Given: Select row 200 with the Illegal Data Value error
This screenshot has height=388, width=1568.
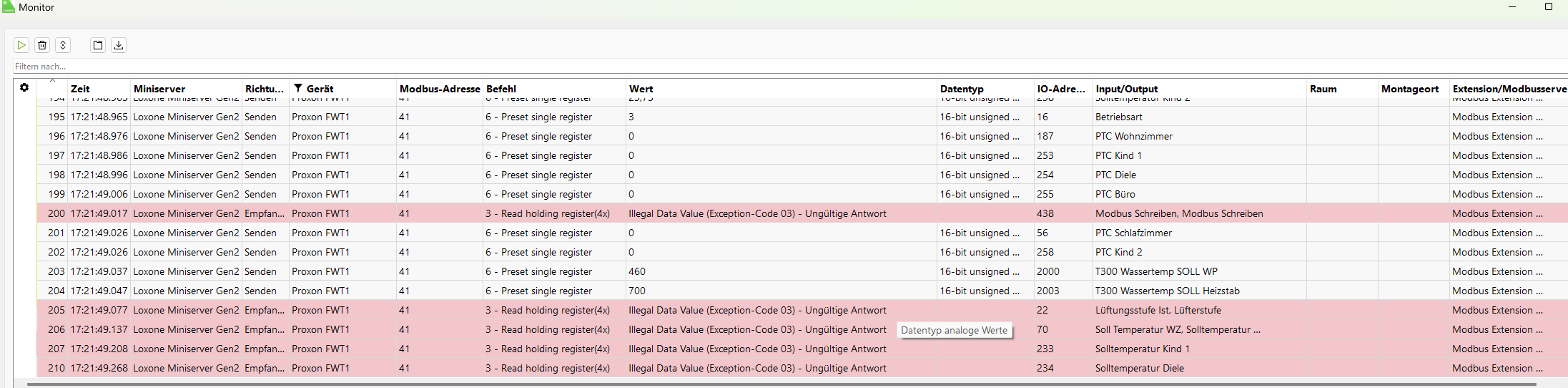Looking at the screenshot, I should [x=757, y=213].
